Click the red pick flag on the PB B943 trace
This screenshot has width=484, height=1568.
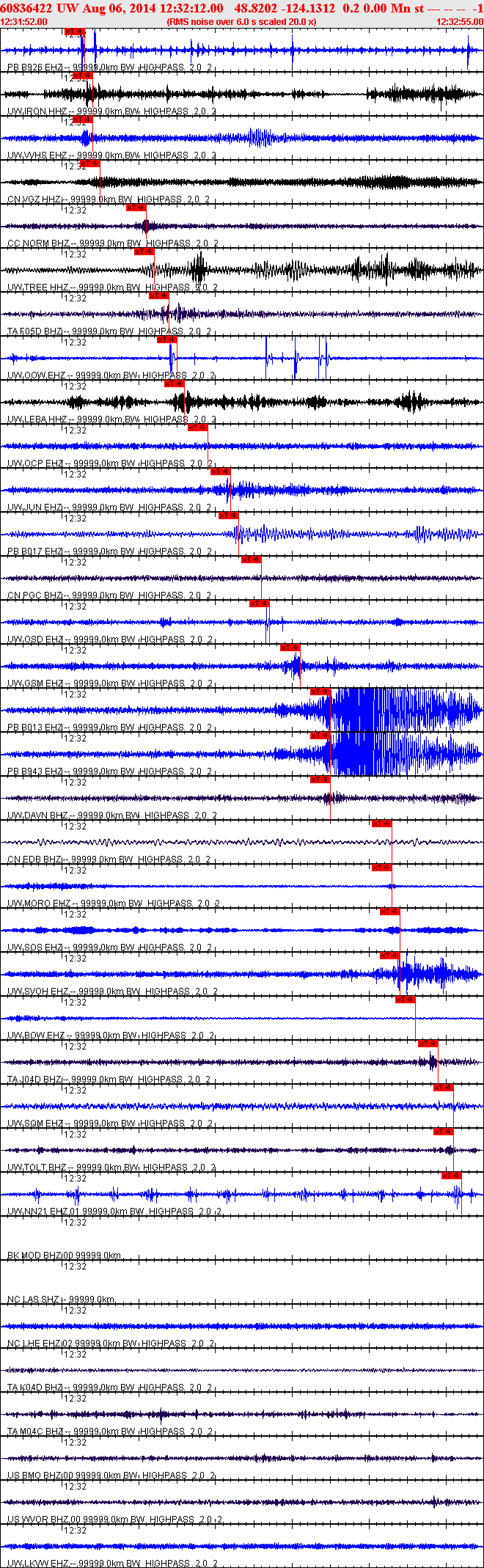click(320, 735)
